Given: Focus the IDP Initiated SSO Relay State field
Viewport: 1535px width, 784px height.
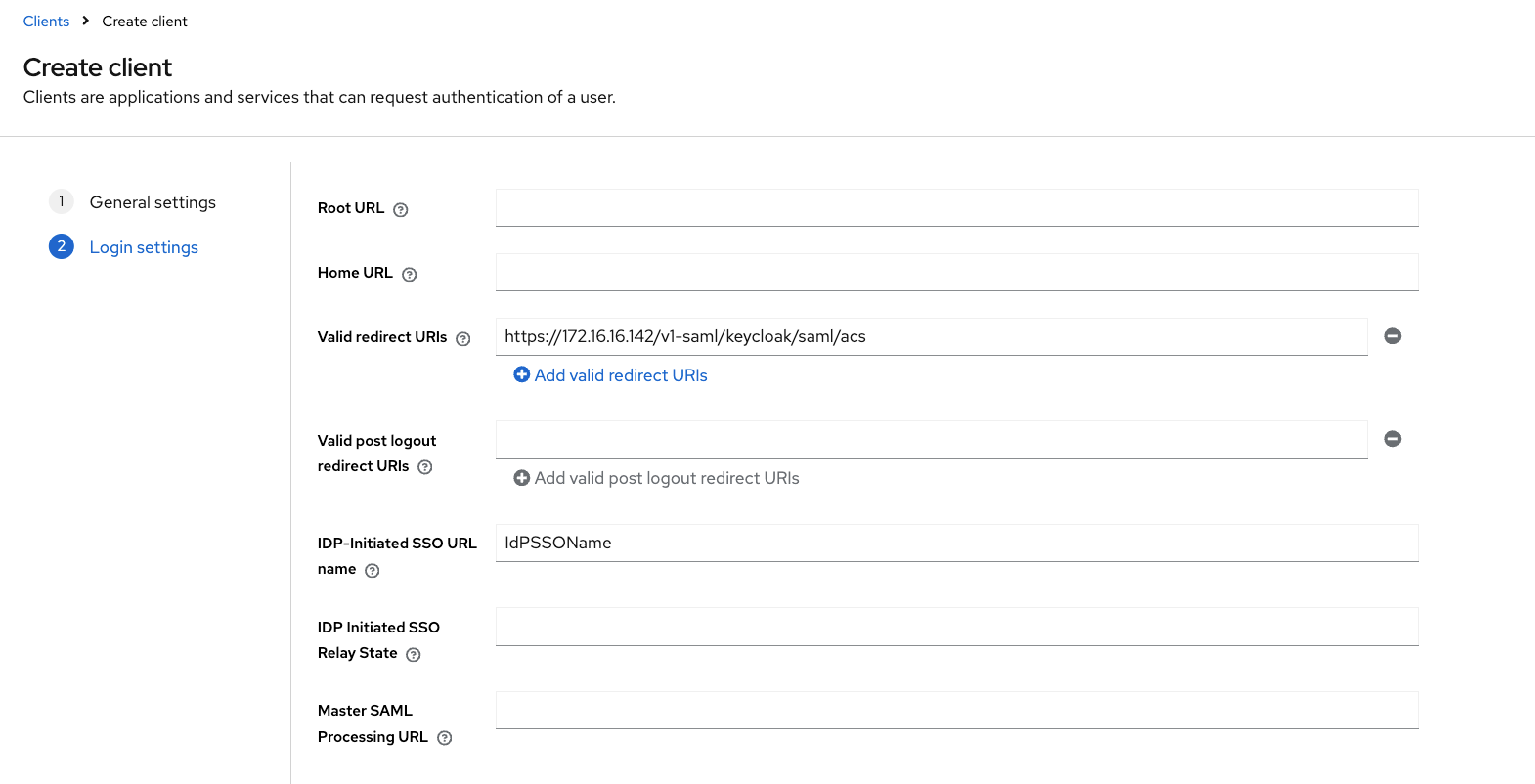Looking at the screenshot, I should coord(956,627).
